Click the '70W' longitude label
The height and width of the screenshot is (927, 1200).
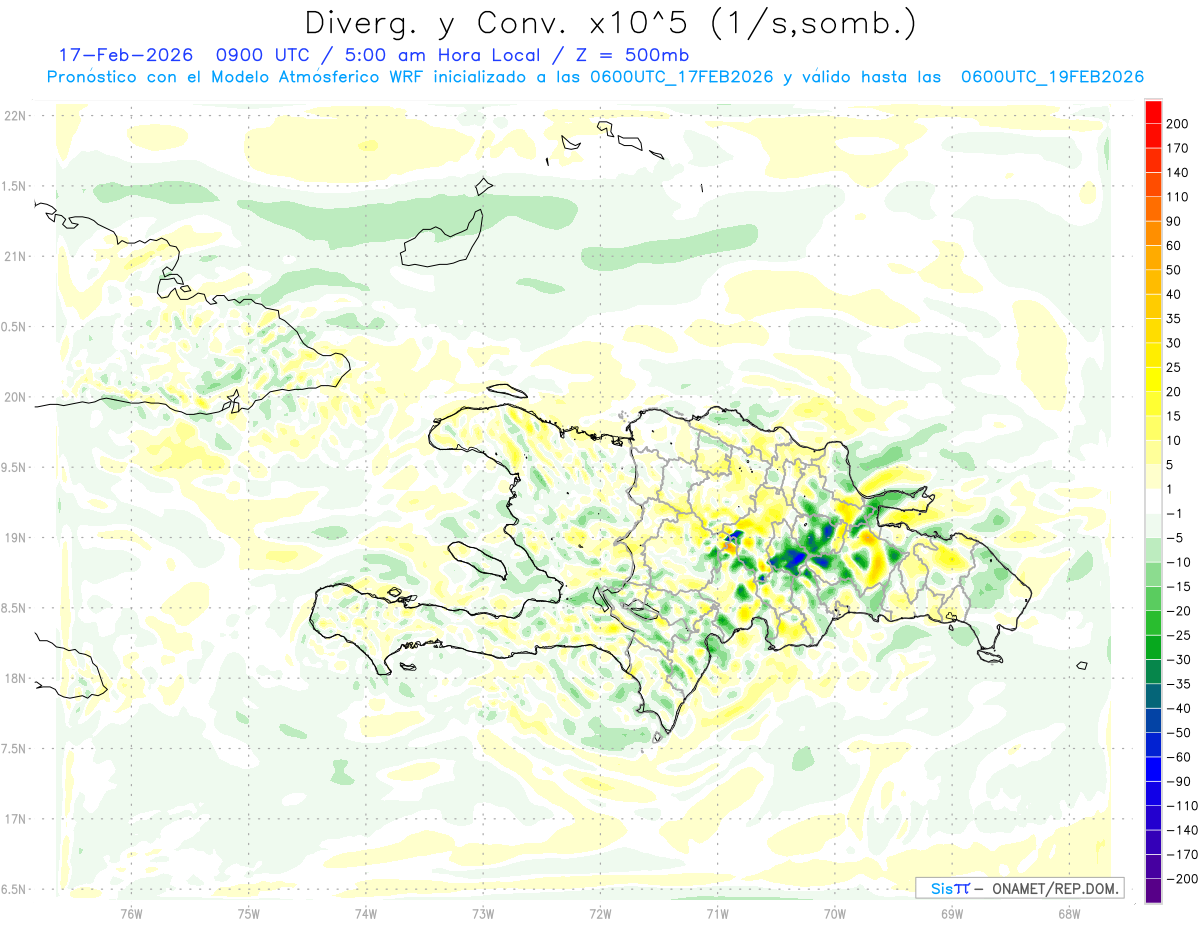click(835, 913)
